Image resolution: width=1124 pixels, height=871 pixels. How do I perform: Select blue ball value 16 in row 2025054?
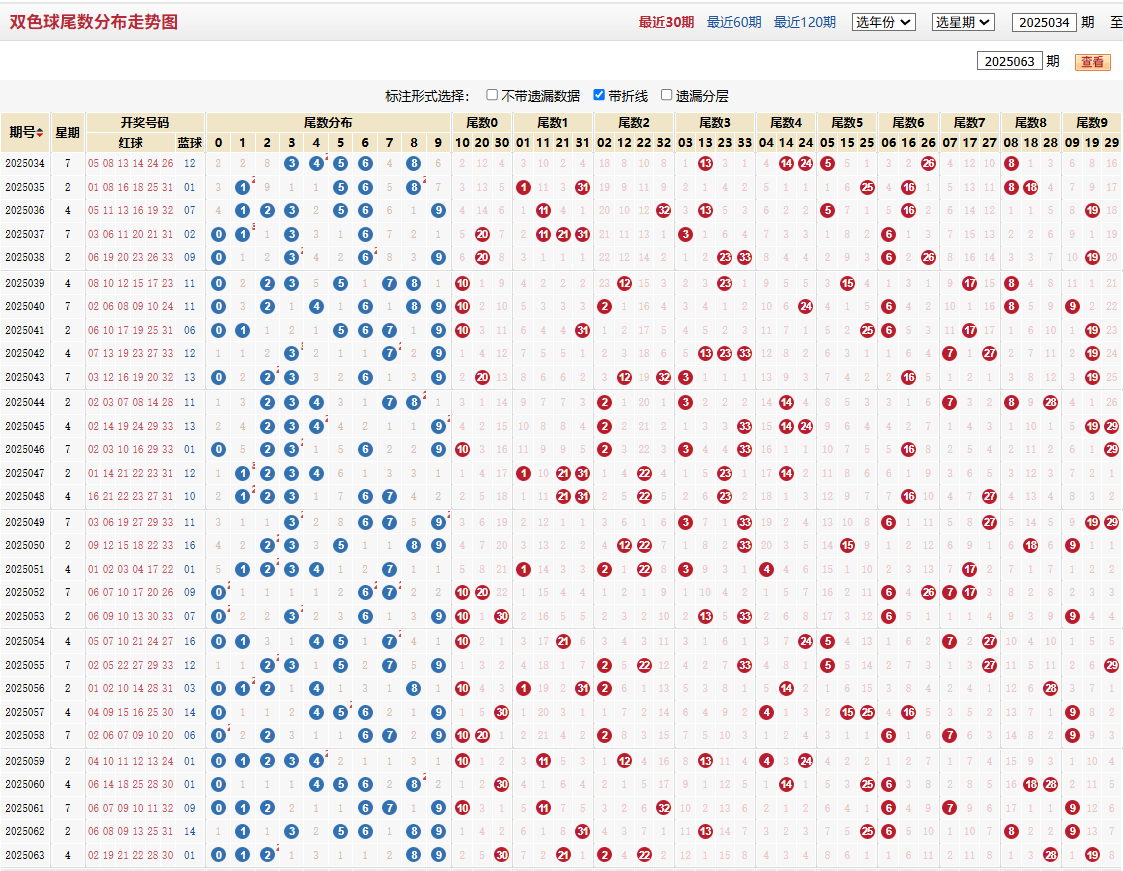[190, 642]
